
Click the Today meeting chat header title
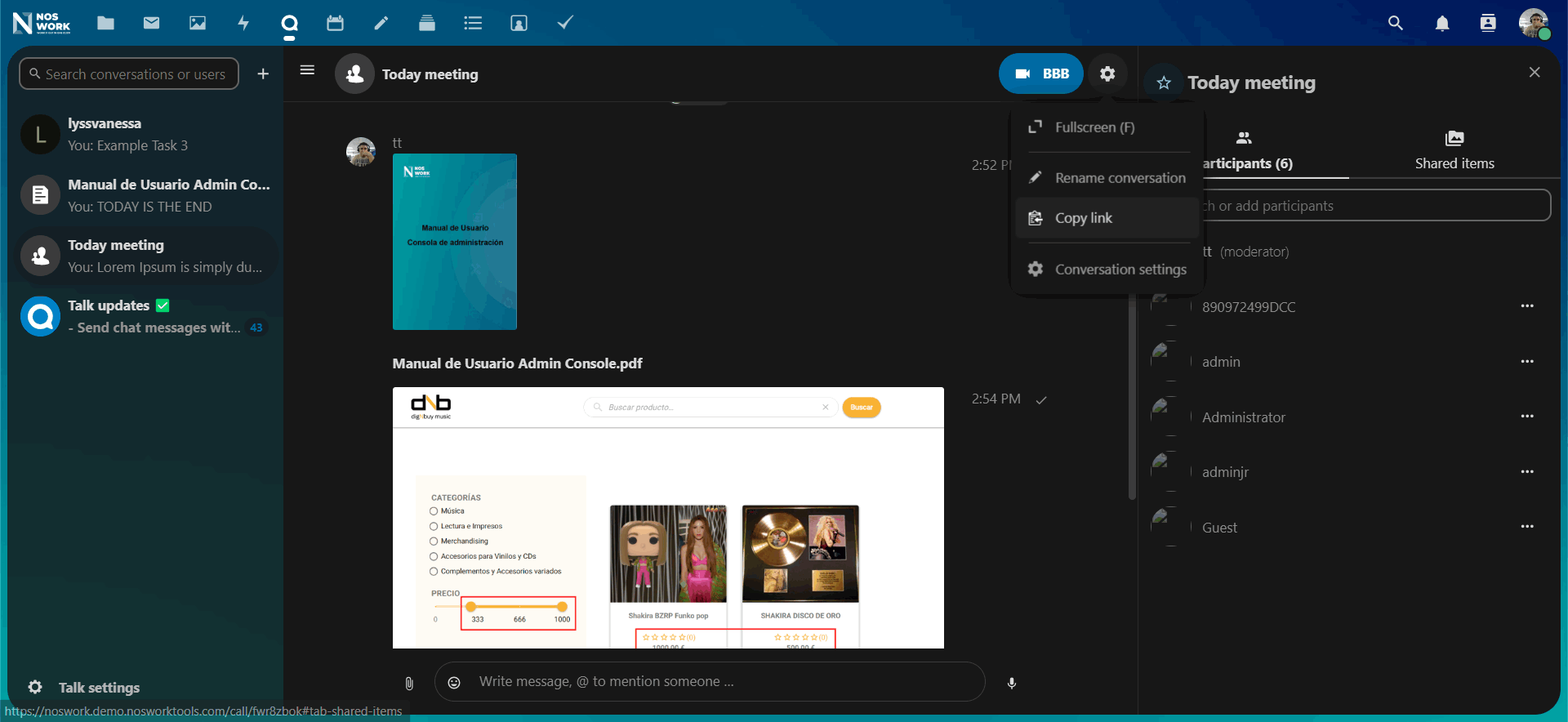pos(430,74)
